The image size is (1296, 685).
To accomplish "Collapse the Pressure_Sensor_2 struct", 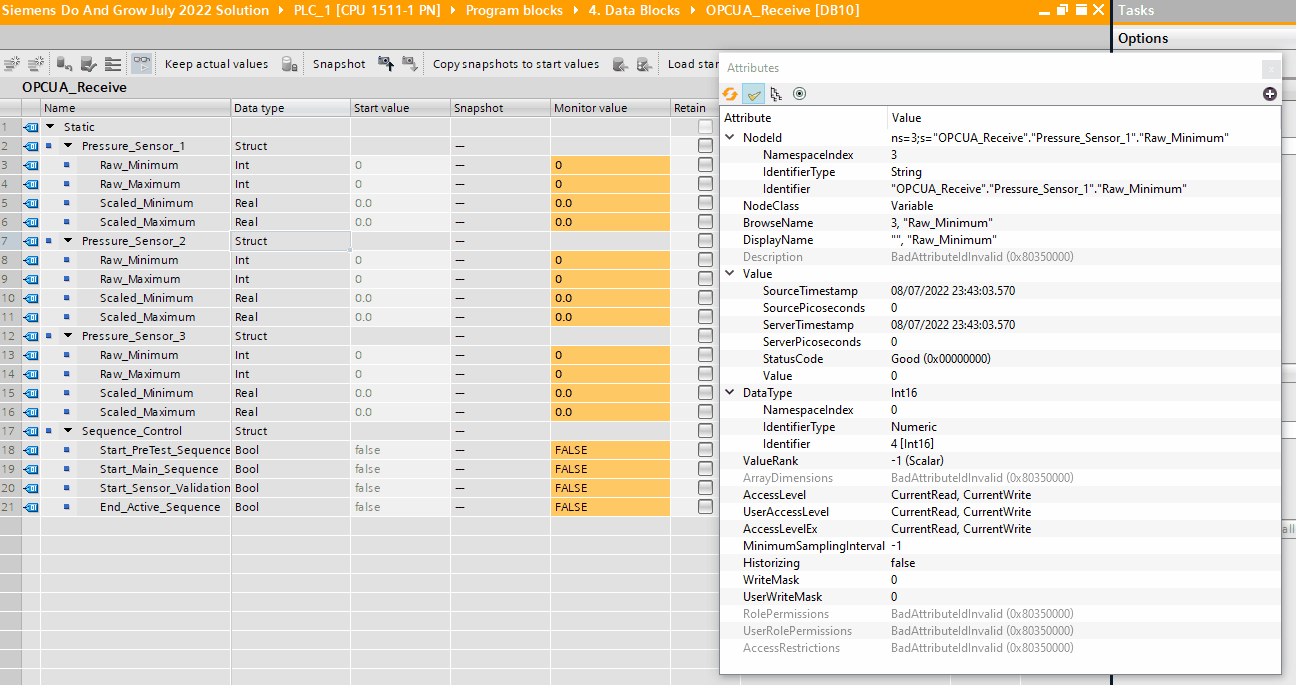I will click(68, 241).
